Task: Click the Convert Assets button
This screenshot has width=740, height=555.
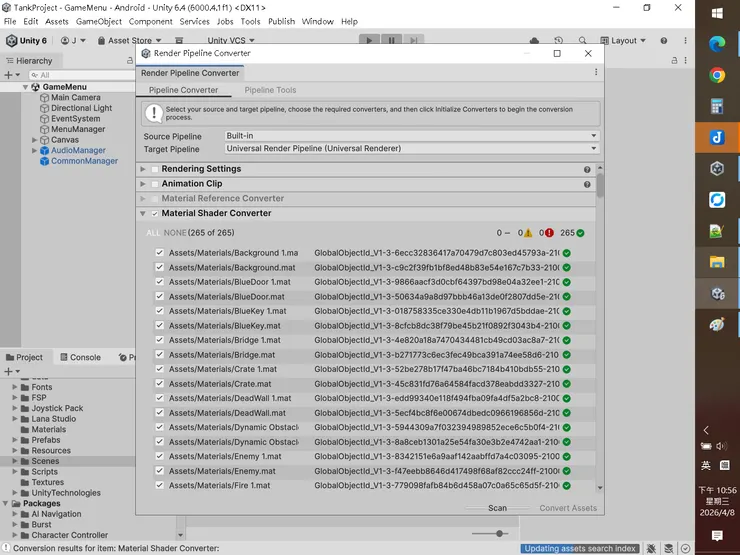Action: tap(568, 508)
